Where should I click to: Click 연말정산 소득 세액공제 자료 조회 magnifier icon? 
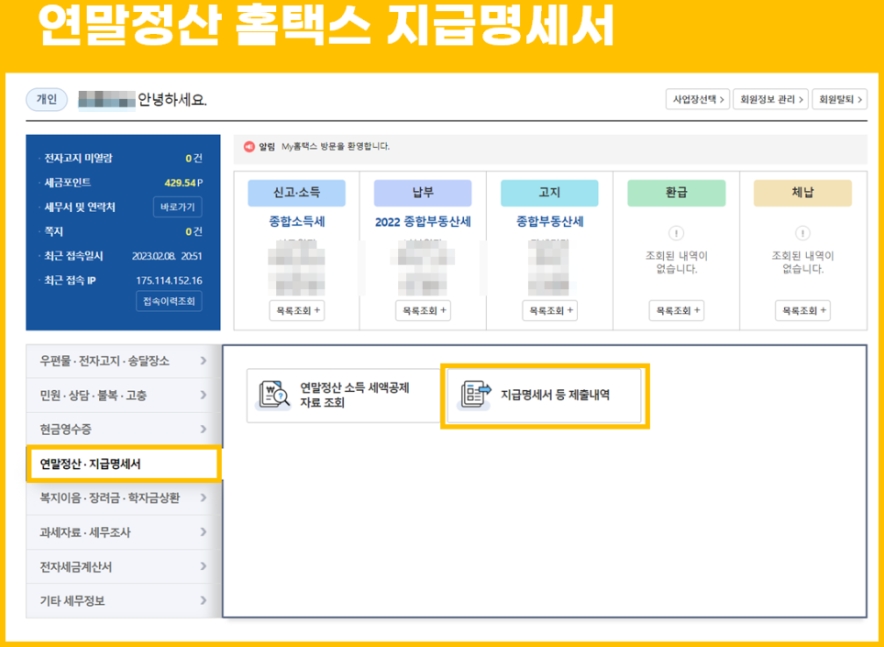pos(283,396)
